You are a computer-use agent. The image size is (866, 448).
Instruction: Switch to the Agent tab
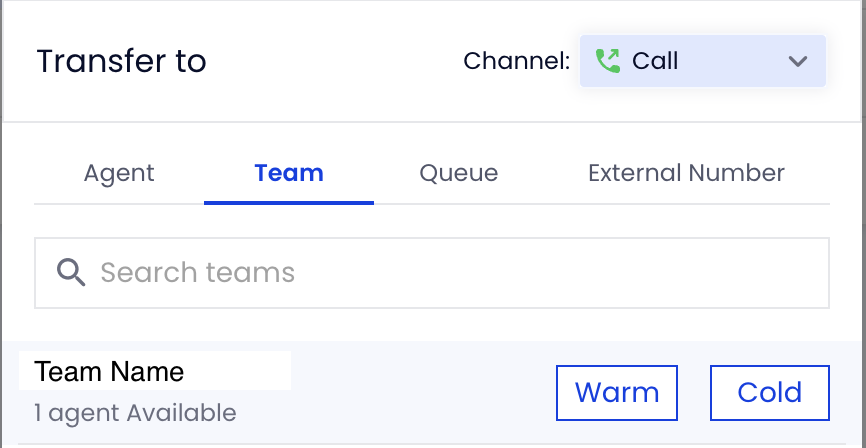click(x=119, y=173)
